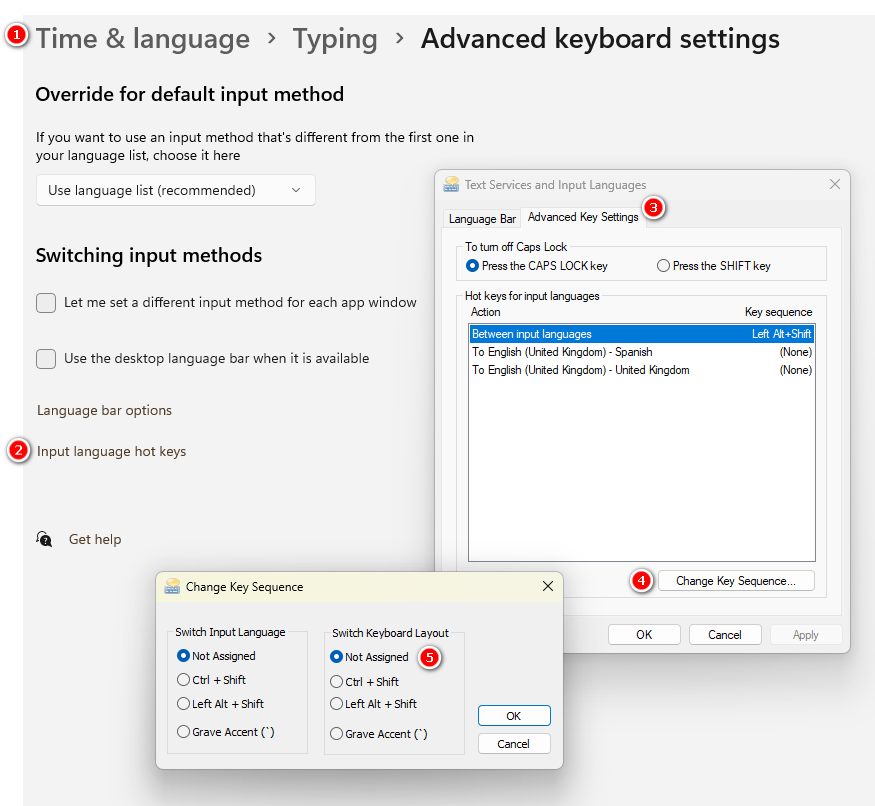Choose Ctrl + Shift under Switch Input Language

pos(183,680)
